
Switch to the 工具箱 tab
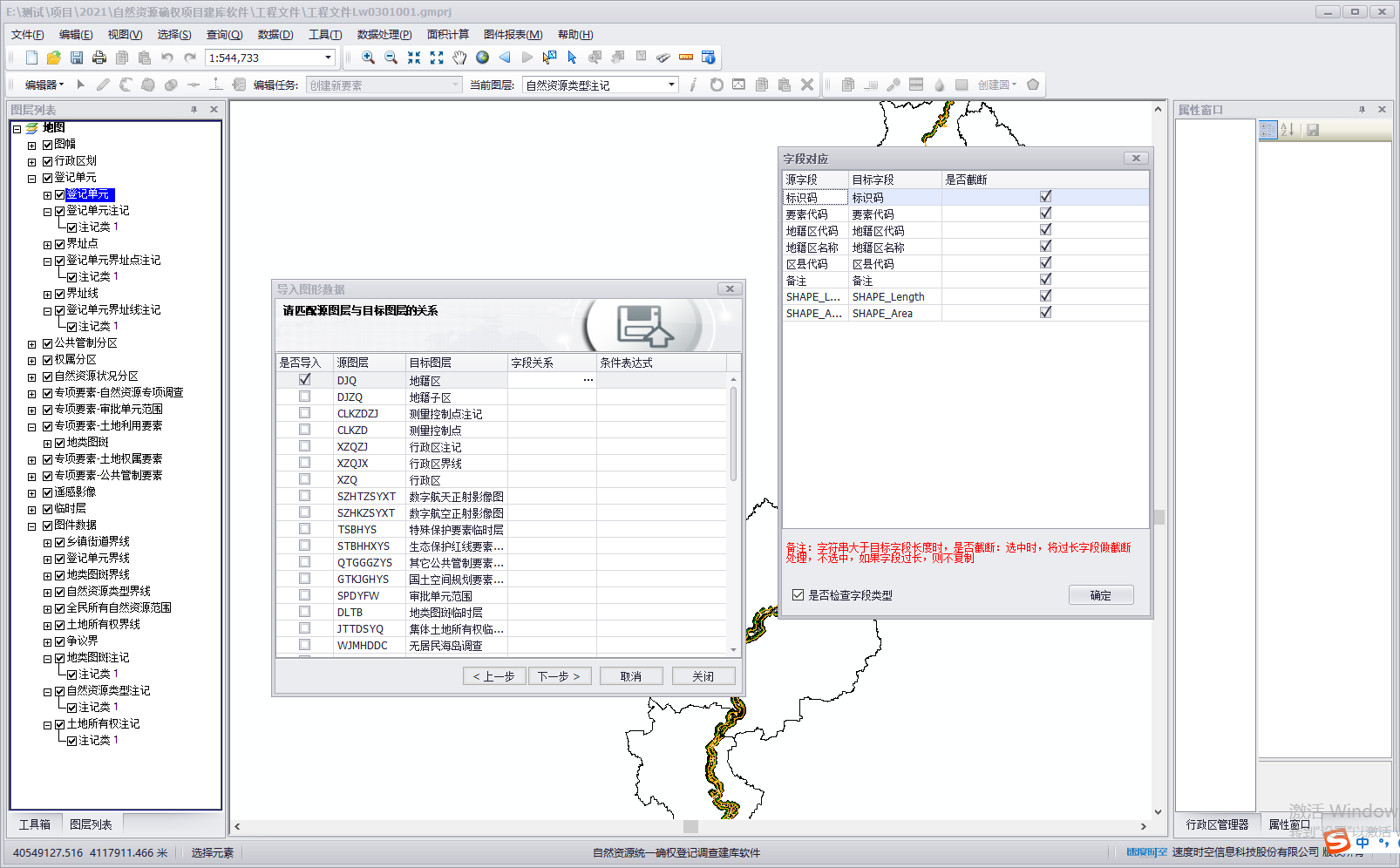click(x=35, y=824)
